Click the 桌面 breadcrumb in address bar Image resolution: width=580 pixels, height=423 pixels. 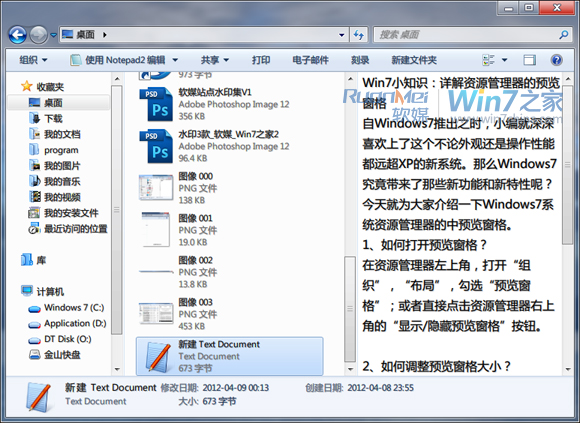click(x=85, y=35)
